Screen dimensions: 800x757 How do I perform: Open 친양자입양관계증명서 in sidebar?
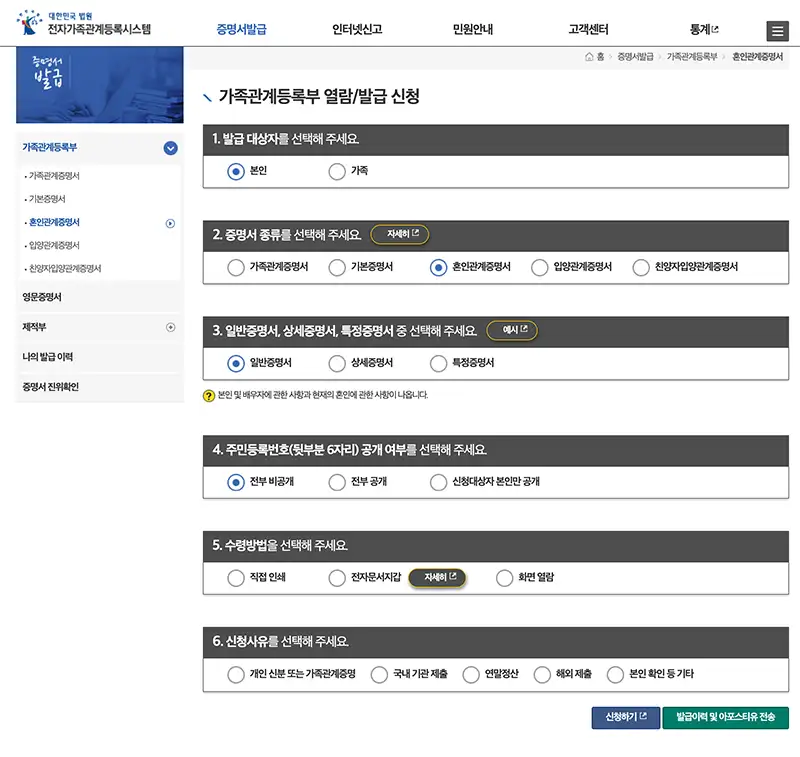click(65, 268)
